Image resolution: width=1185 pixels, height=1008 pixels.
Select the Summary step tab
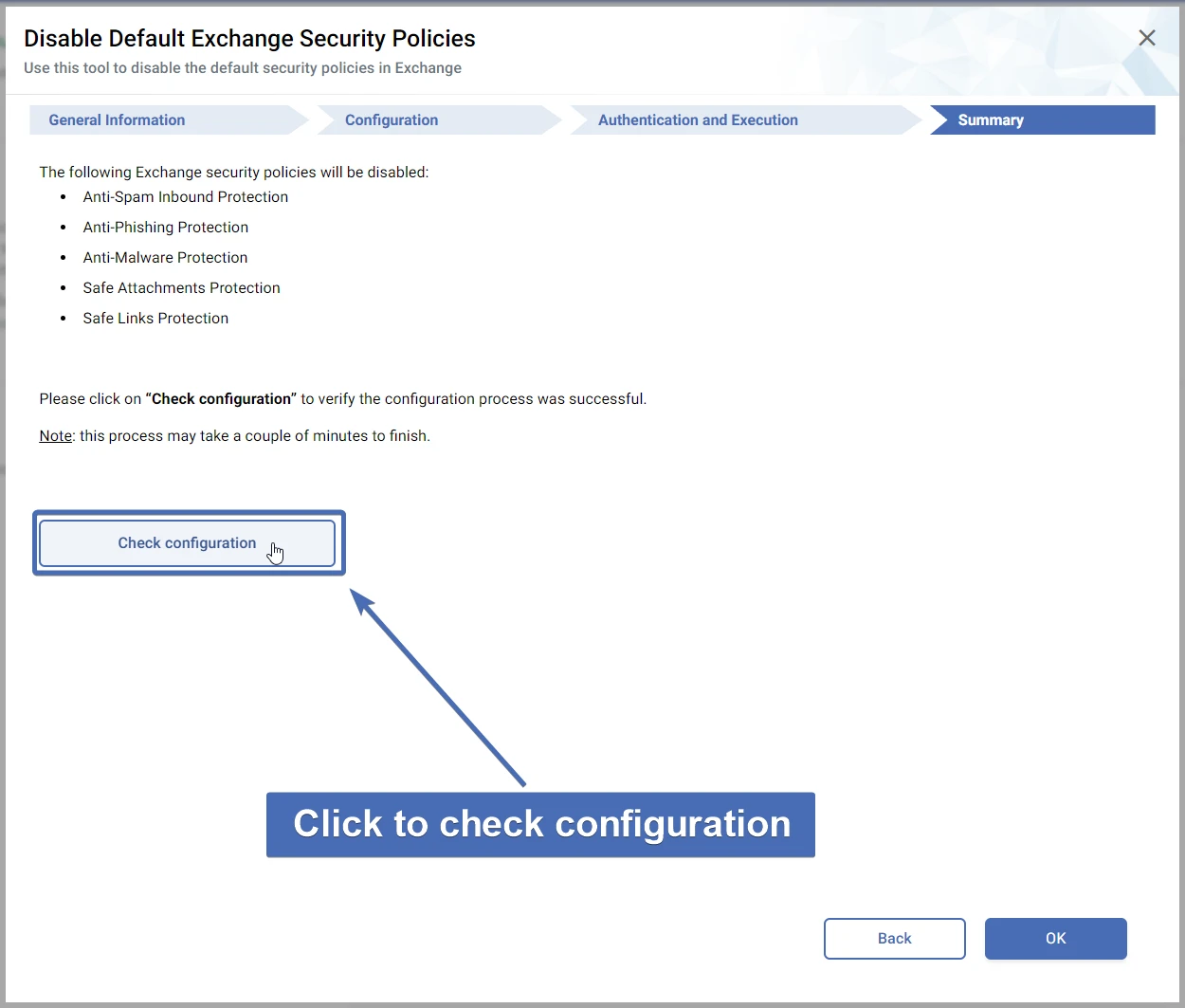[x=991, y=120]
